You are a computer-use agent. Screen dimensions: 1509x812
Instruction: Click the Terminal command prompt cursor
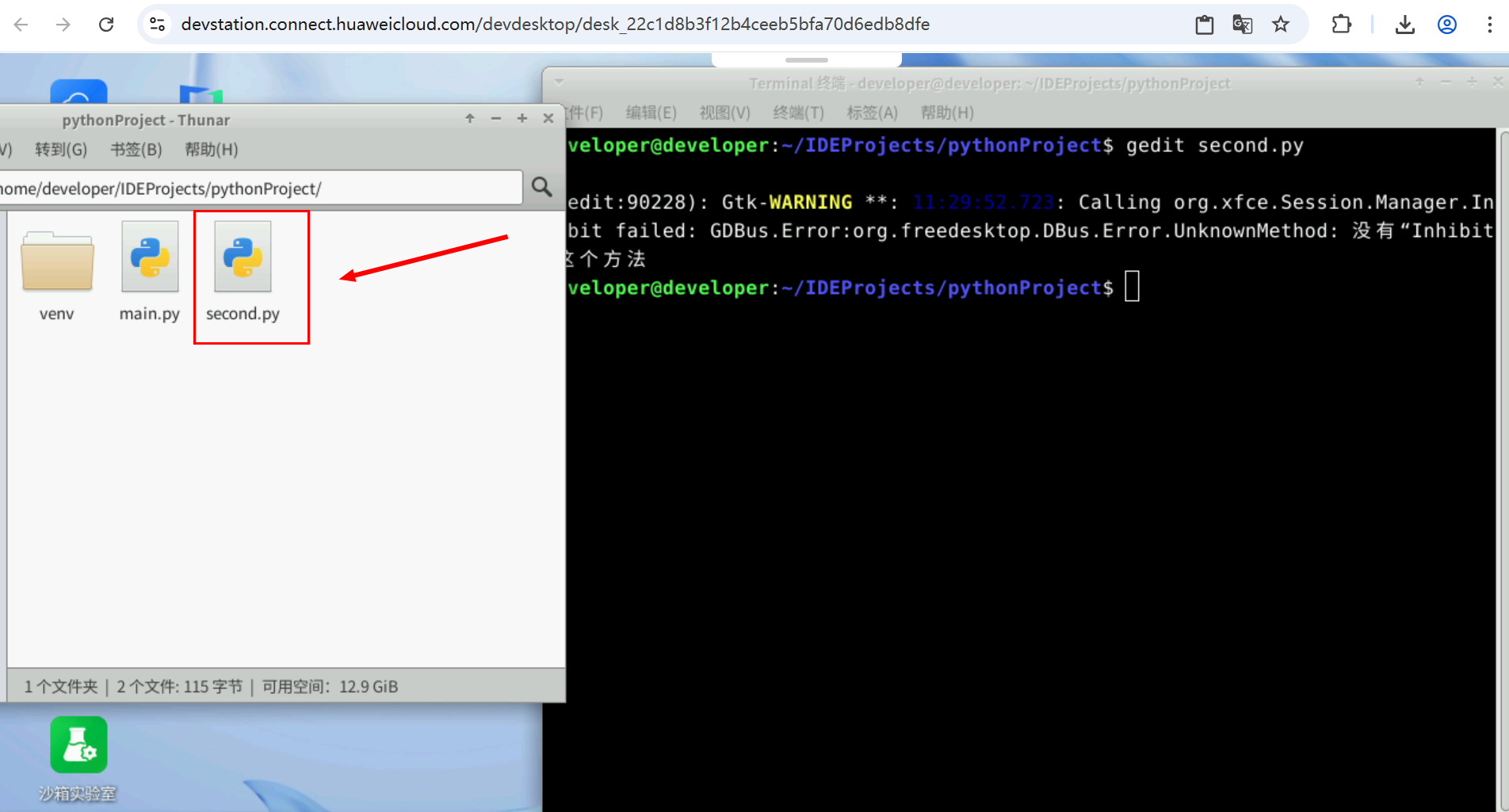[x=1133, y=287]
